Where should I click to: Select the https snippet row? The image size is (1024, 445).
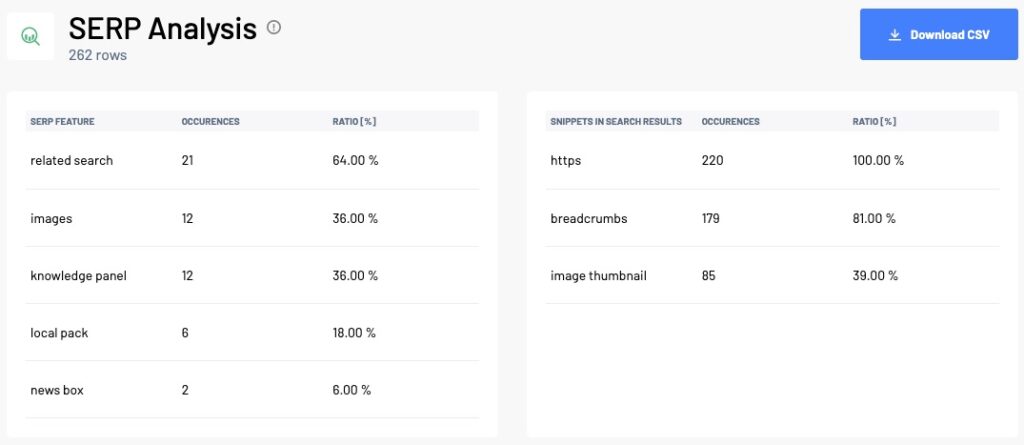tap(772, 161)
